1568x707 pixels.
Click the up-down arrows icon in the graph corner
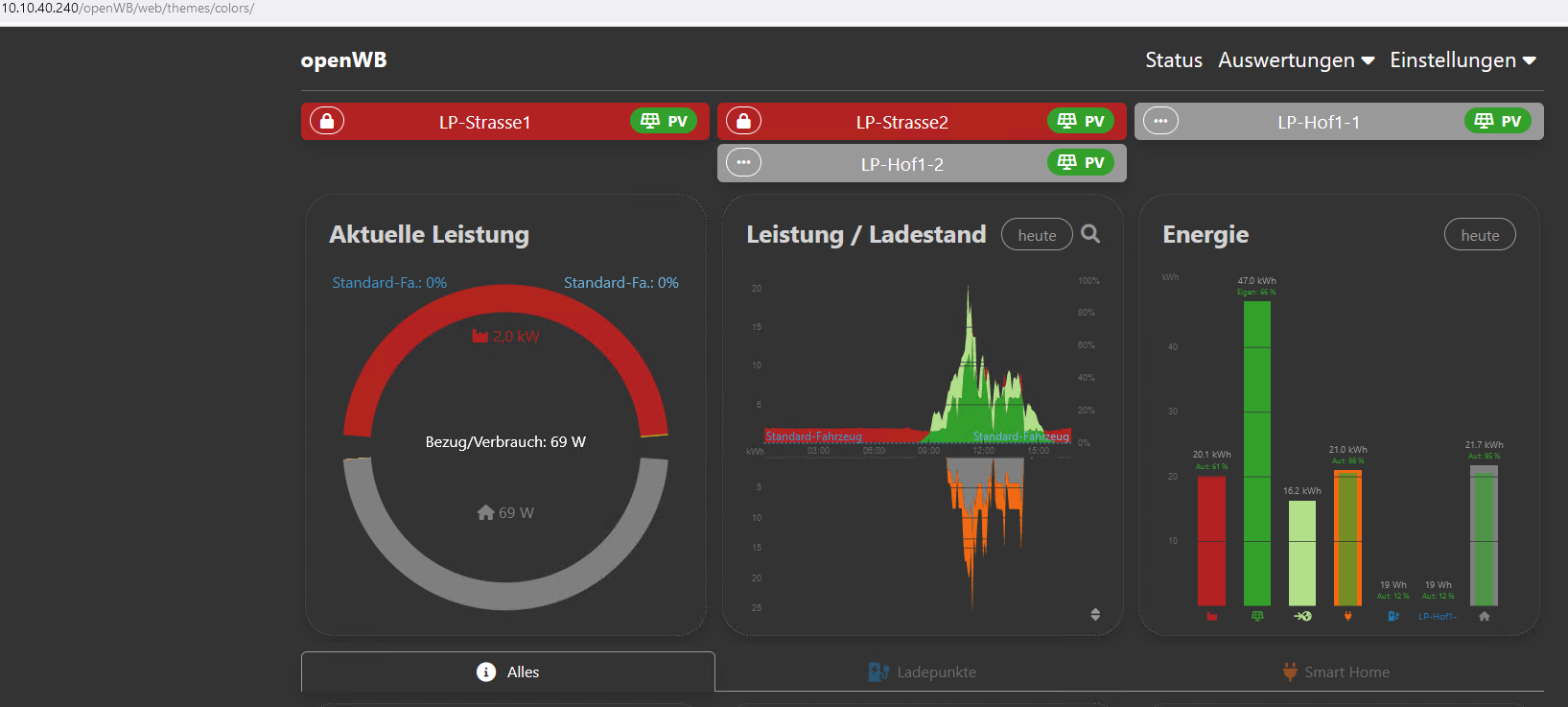(x=1095, y=614)
